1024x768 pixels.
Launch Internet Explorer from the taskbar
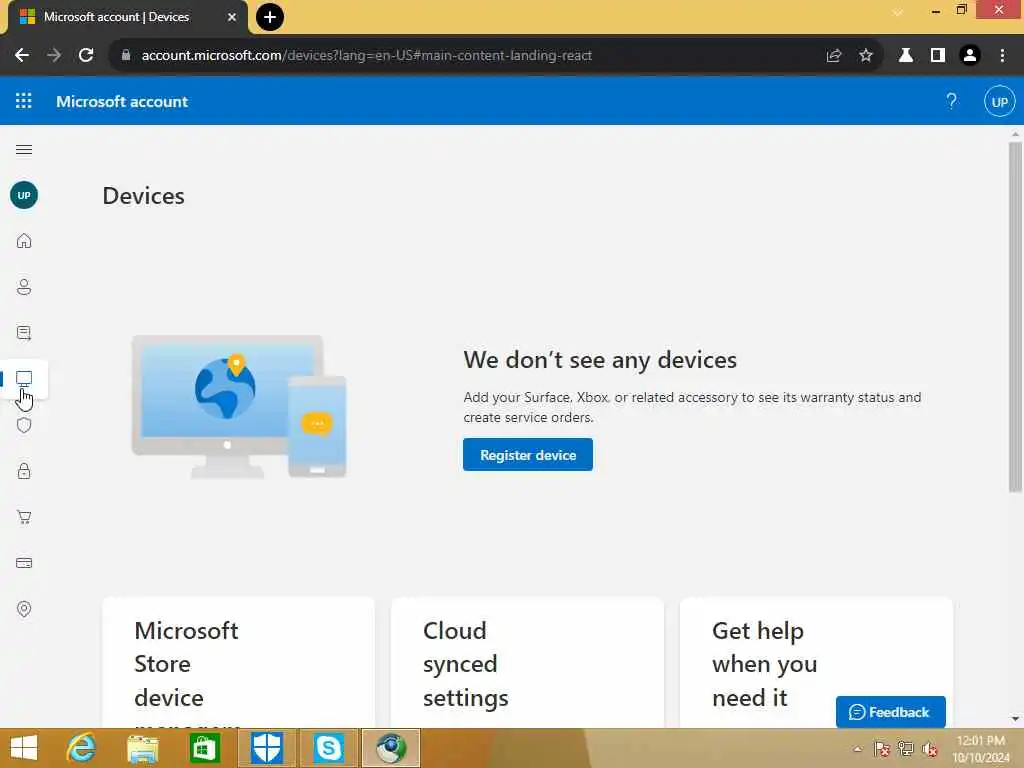(x=81, y=748)
